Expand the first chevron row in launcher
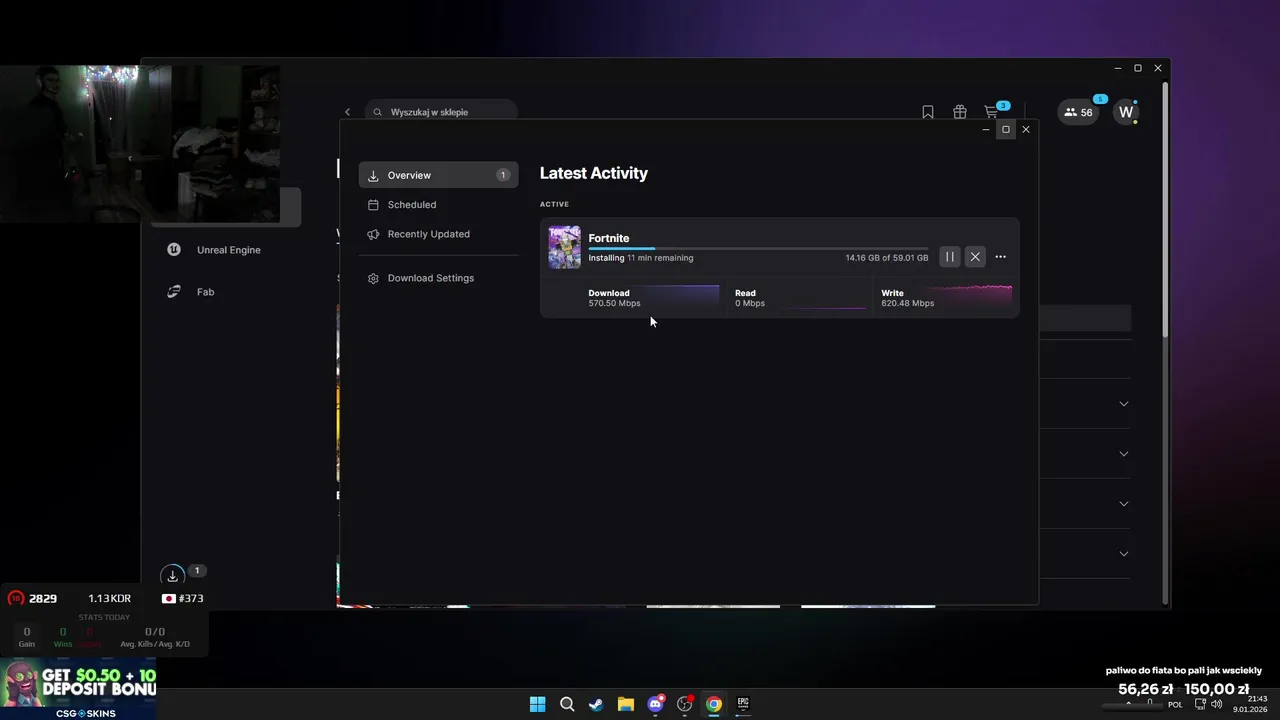The height and width of the screenshot is (720, 1280). coord(1124,404)
